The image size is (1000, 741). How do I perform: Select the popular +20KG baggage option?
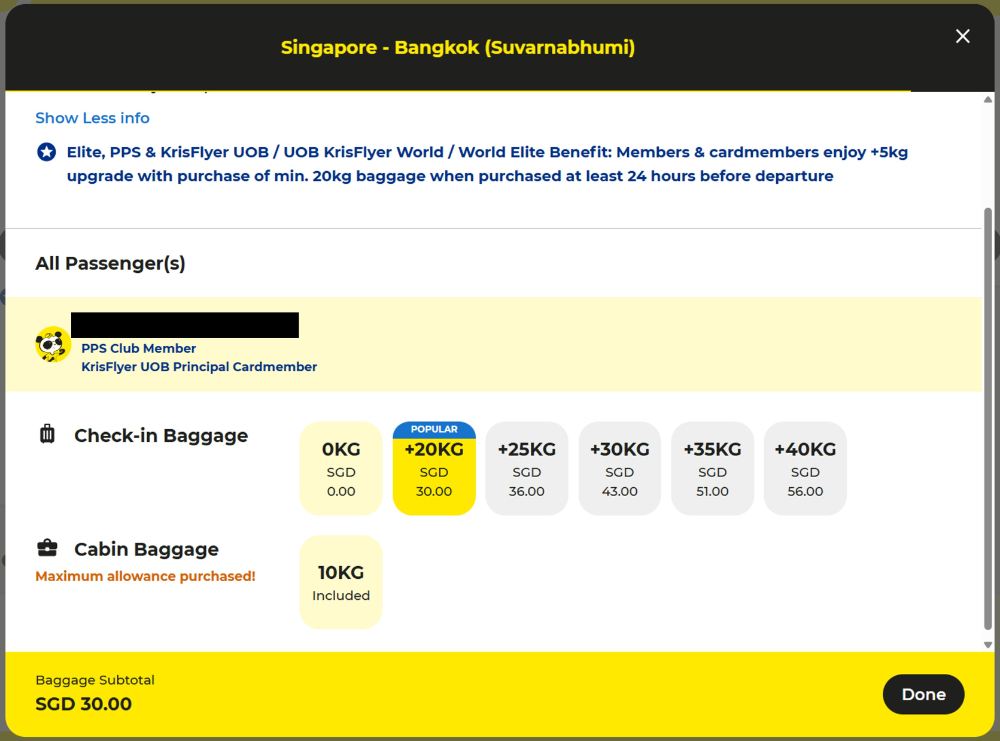pyautogui.click(x=434, y=469)
